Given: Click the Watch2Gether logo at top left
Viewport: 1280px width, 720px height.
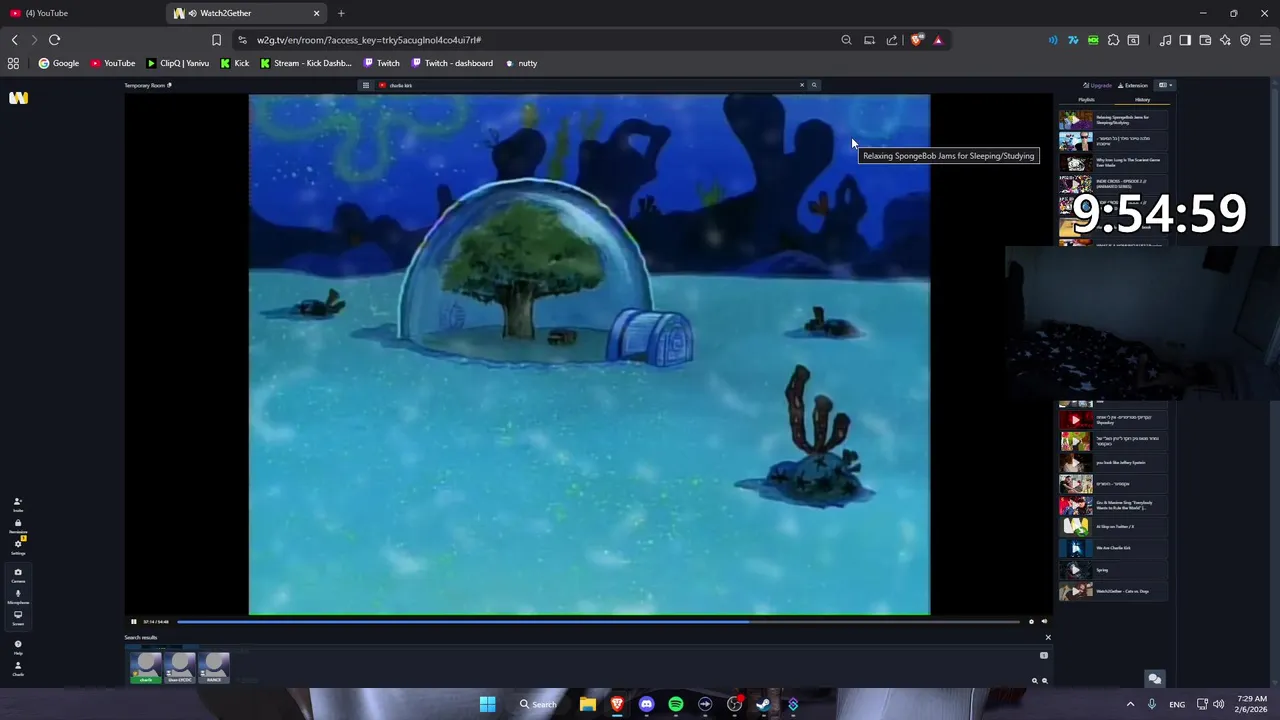Looking at the screenshot, I should [18, 97].
